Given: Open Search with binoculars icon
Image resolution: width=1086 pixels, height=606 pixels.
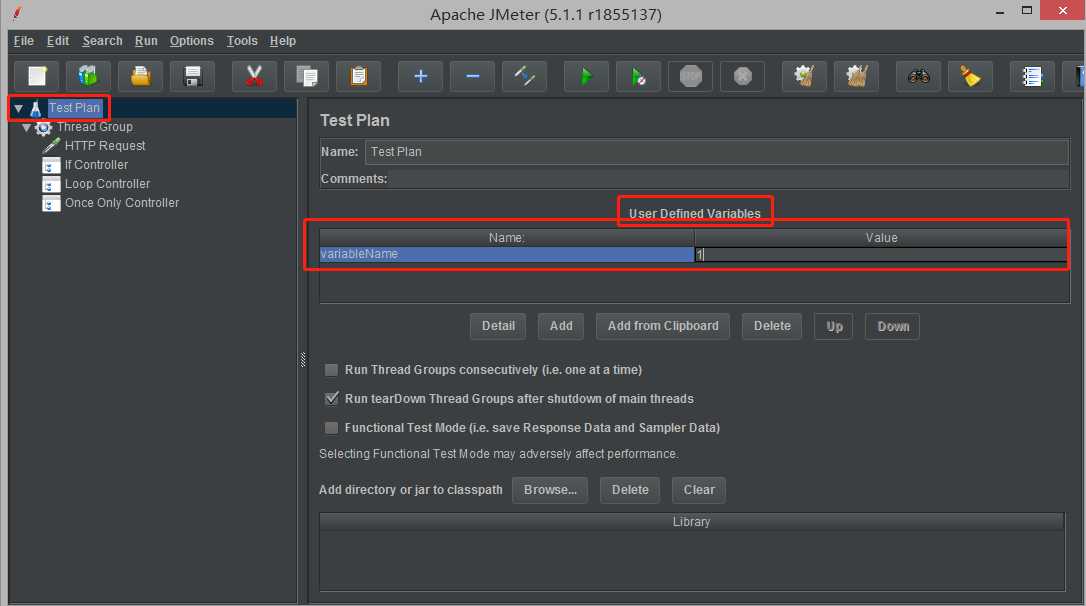Looking at the screenshot, I should (x=918, y=76).
